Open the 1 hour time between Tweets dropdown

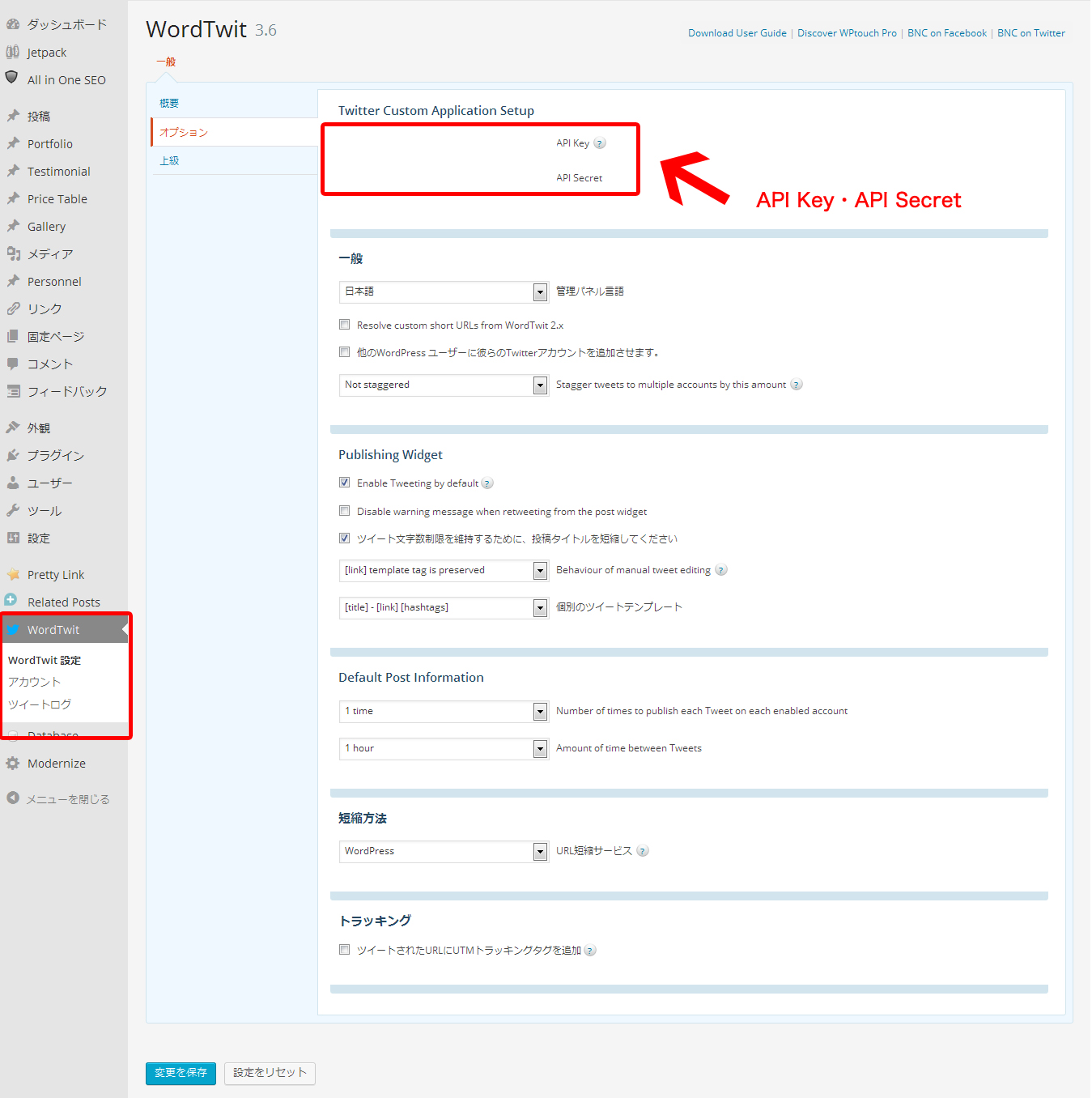point(444,748)
